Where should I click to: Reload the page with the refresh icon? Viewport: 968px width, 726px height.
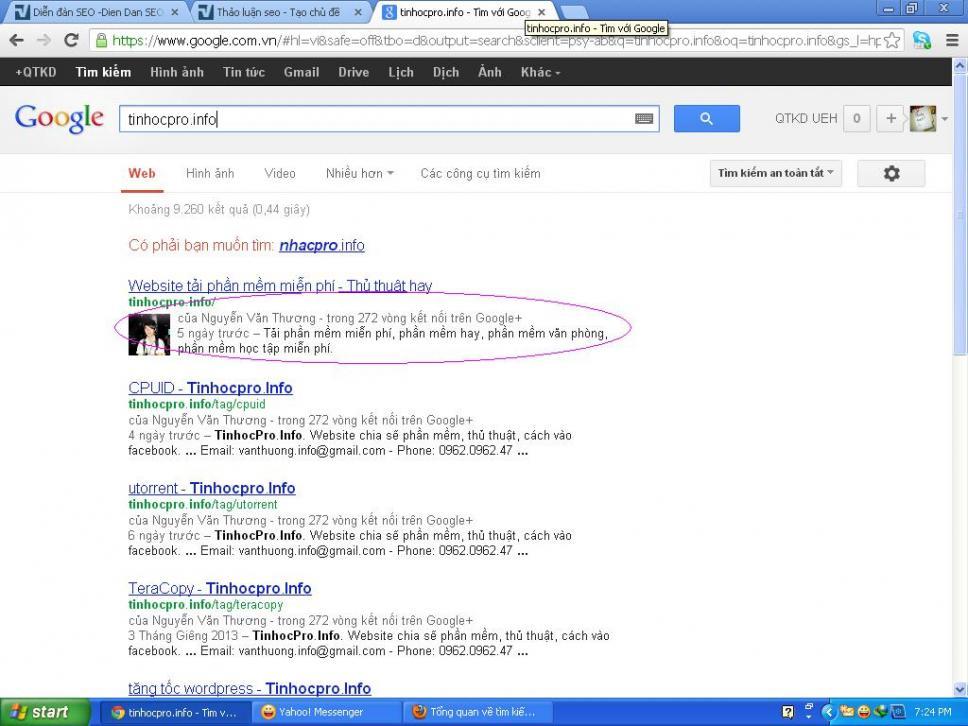72,41
